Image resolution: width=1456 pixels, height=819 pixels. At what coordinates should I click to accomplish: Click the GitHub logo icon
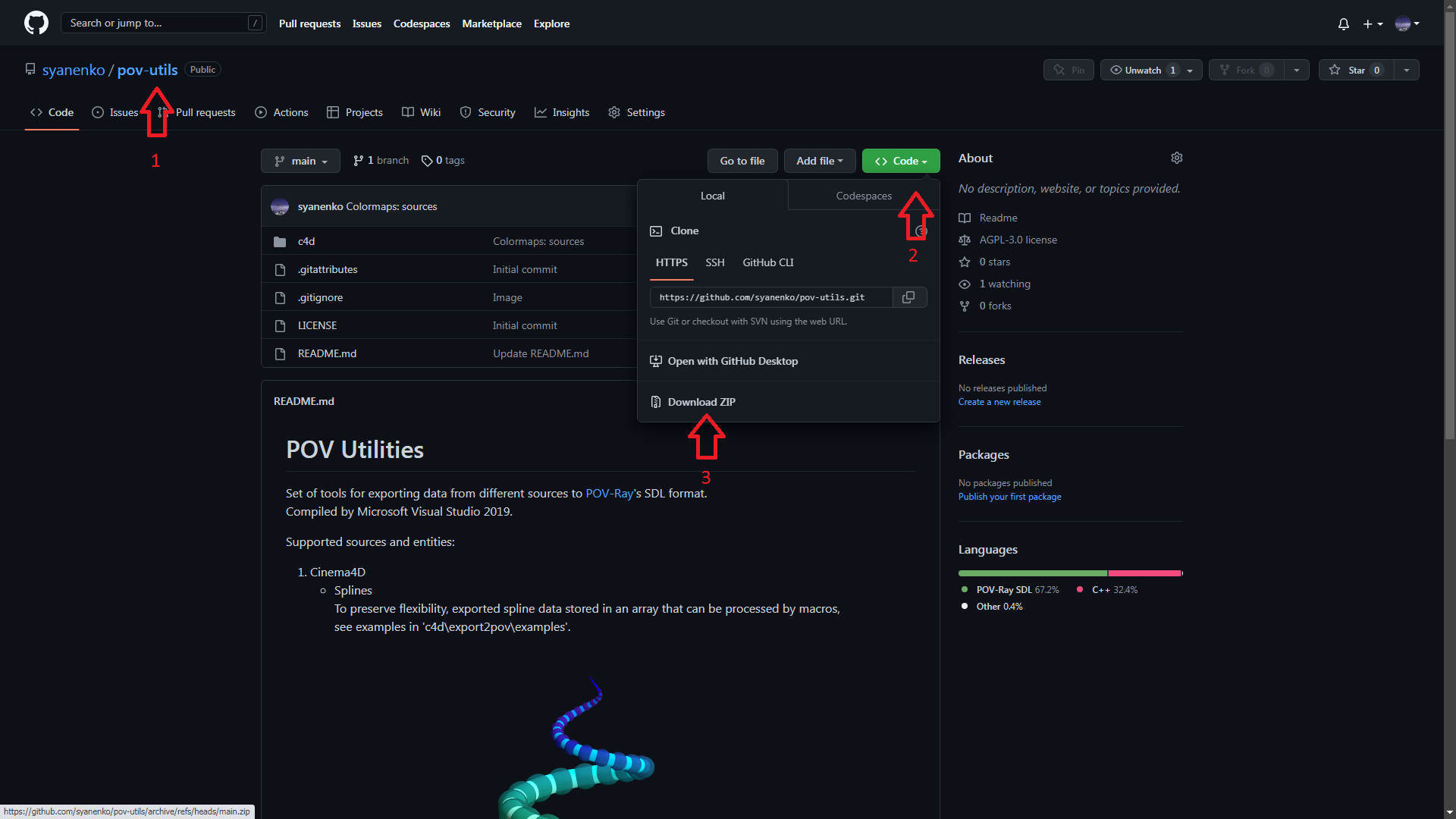click(x=36, y=23)
